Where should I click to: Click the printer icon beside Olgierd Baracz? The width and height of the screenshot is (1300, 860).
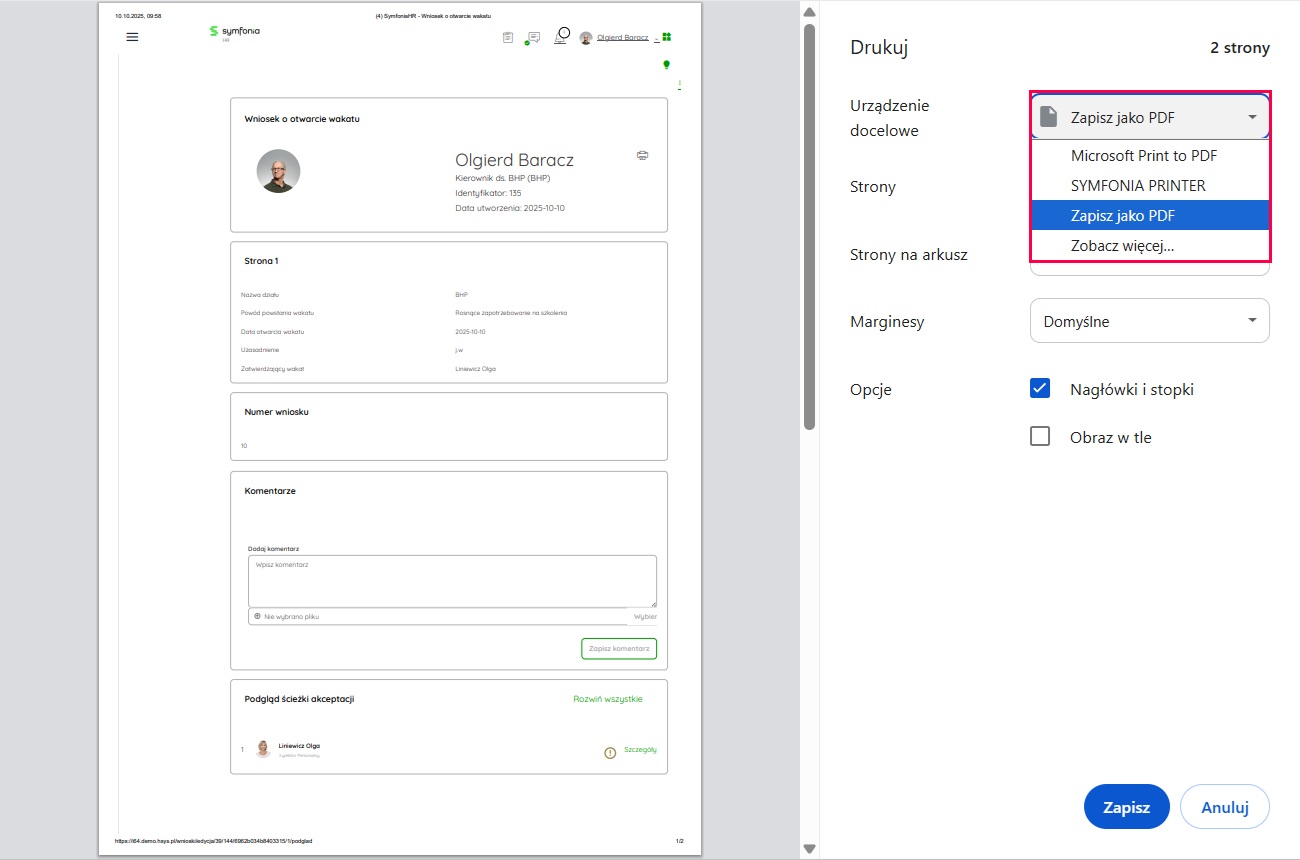[x=642, y=155]
